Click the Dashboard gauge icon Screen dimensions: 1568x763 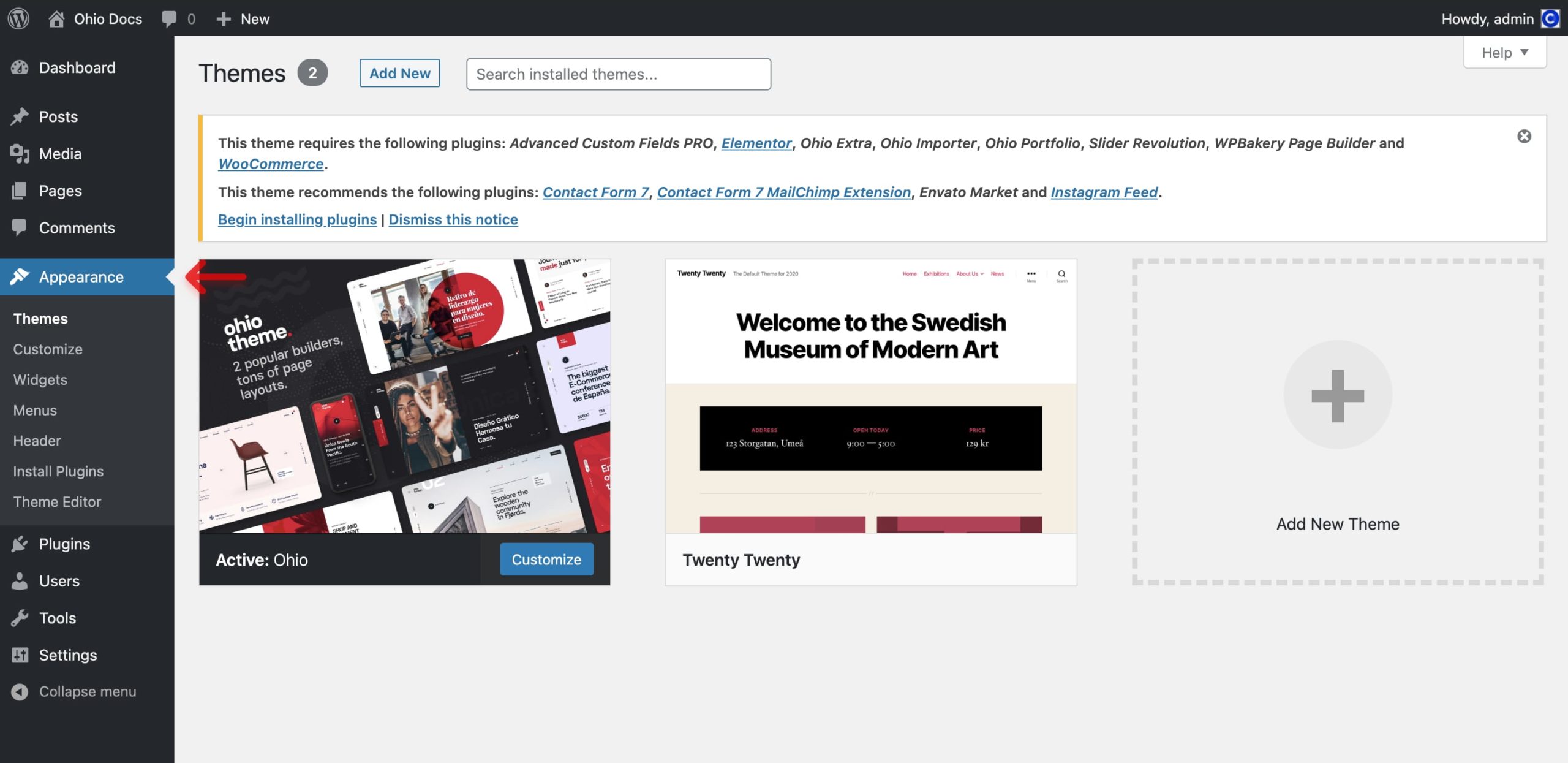(x=20, y=67)
